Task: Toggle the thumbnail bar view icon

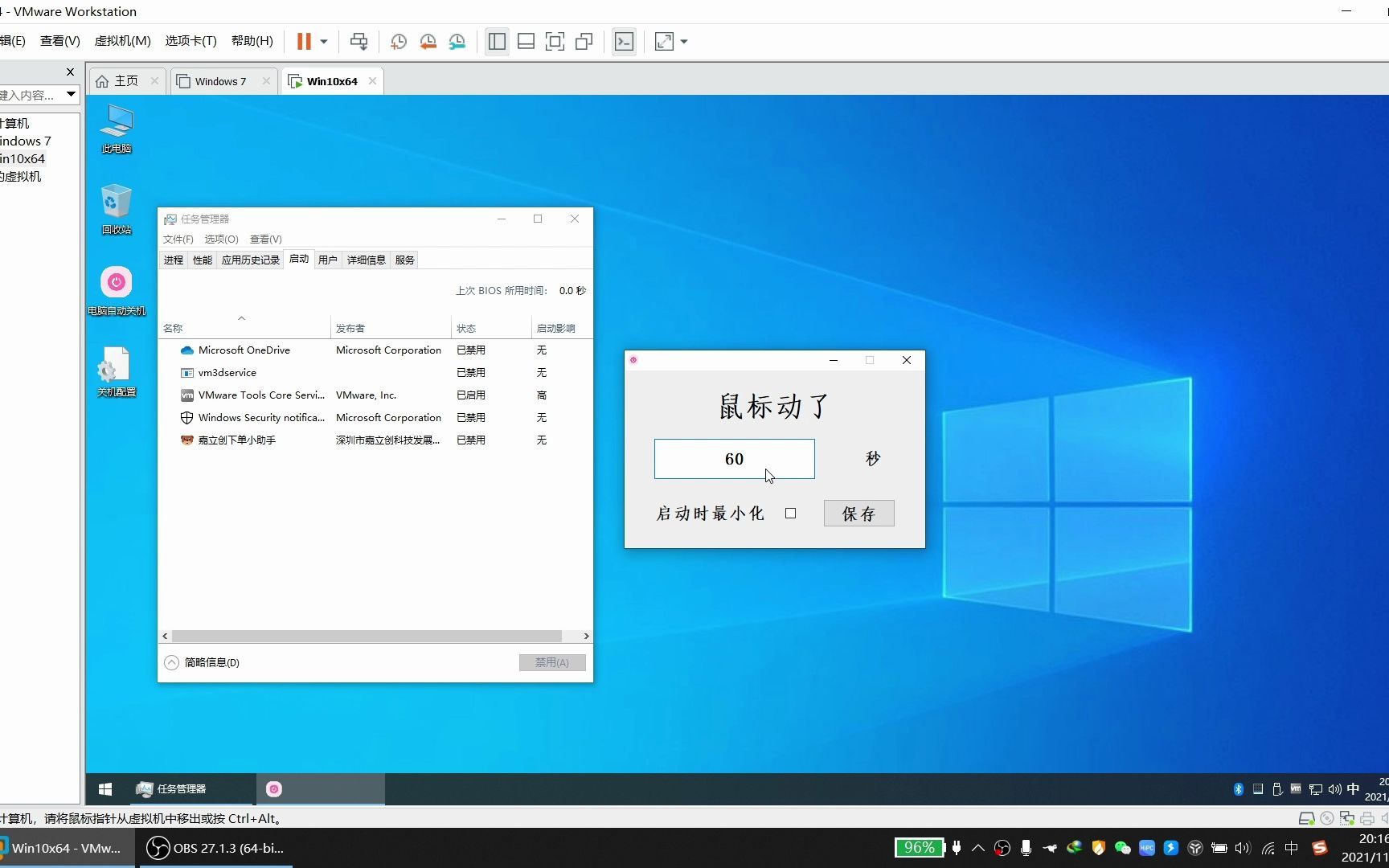Action: click(526, 41)
